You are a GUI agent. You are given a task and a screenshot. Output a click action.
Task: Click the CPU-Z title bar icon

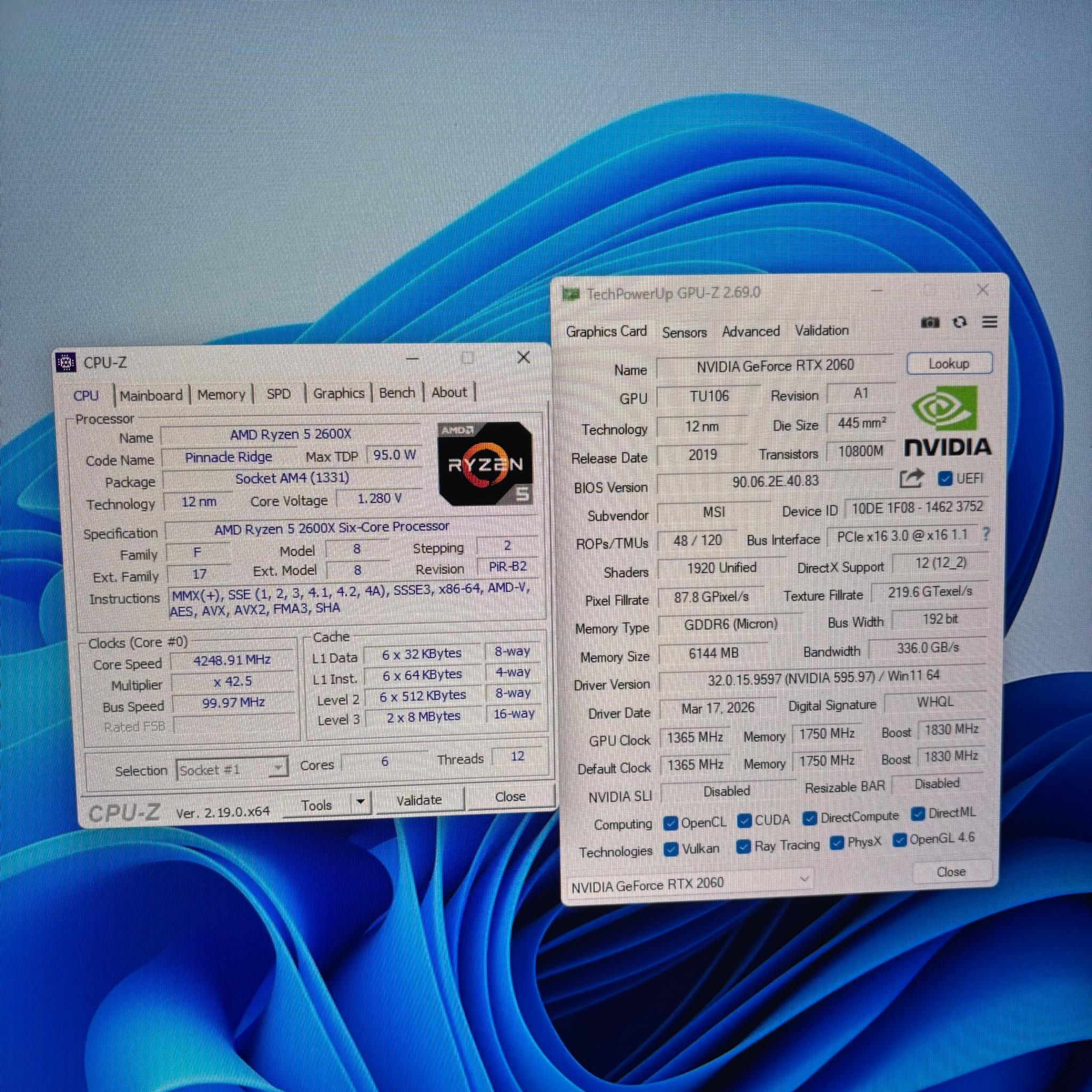(66, 362)
